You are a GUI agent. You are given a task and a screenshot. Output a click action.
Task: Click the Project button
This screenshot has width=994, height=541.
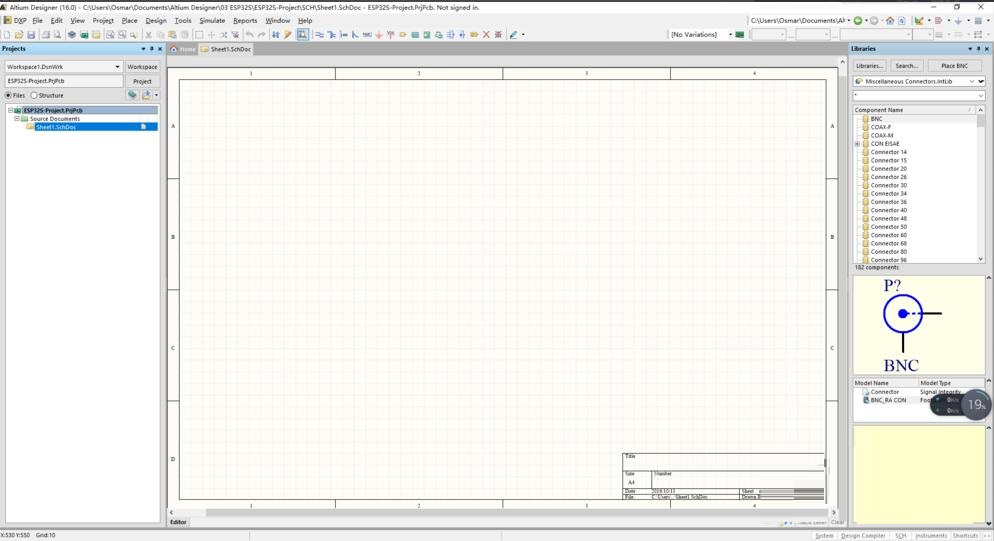142,81
